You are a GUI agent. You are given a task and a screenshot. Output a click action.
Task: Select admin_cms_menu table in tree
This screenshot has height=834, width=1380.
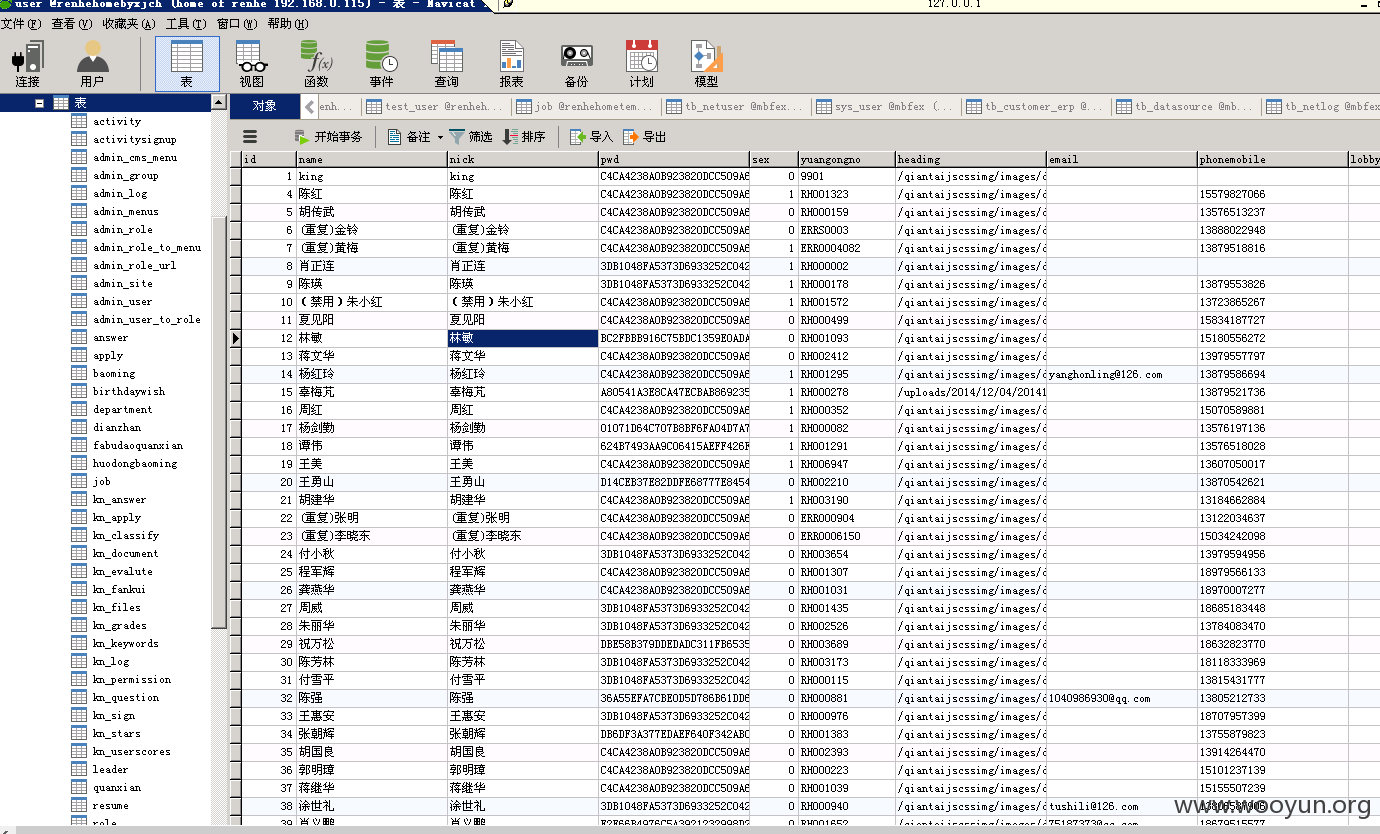[x=135, y=157]
